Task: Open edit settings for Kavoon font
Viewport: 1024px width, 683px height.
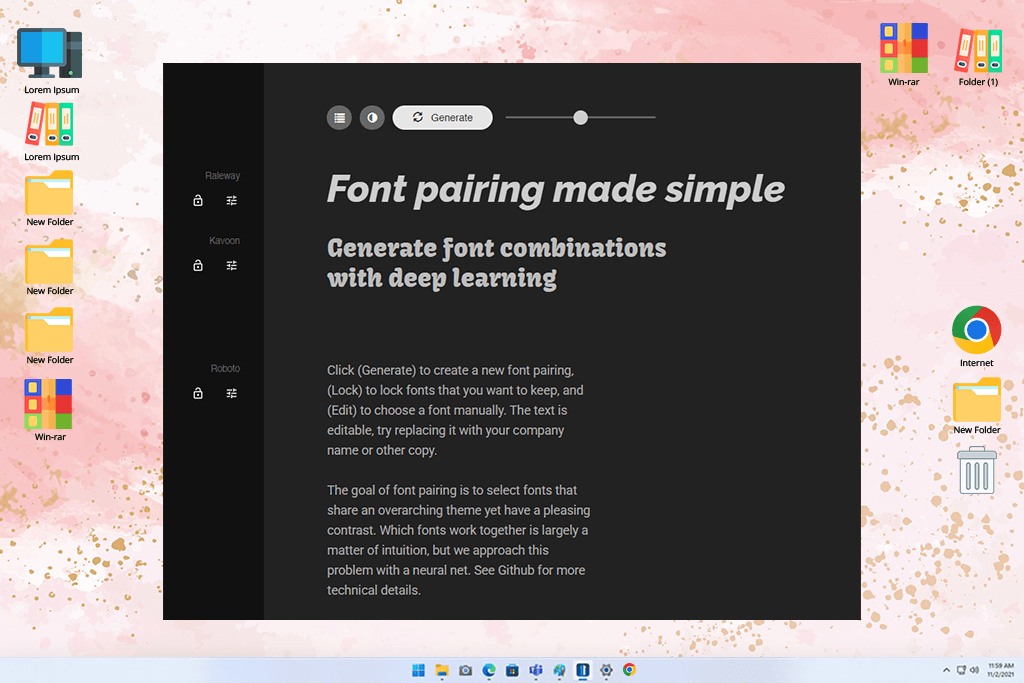Action: point(232,265)
